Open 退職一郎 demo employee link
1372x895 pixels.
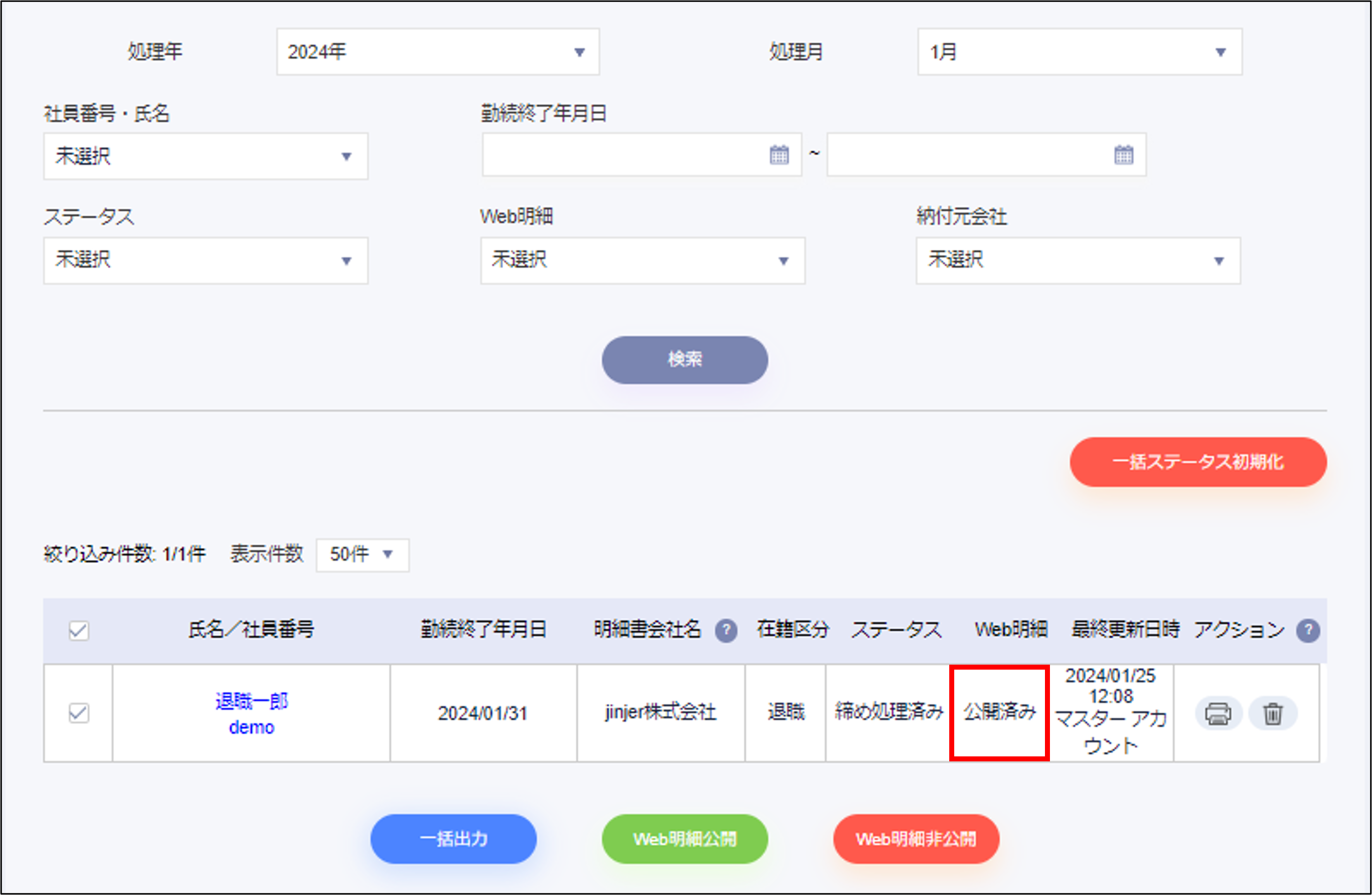(x=251, y=701)
